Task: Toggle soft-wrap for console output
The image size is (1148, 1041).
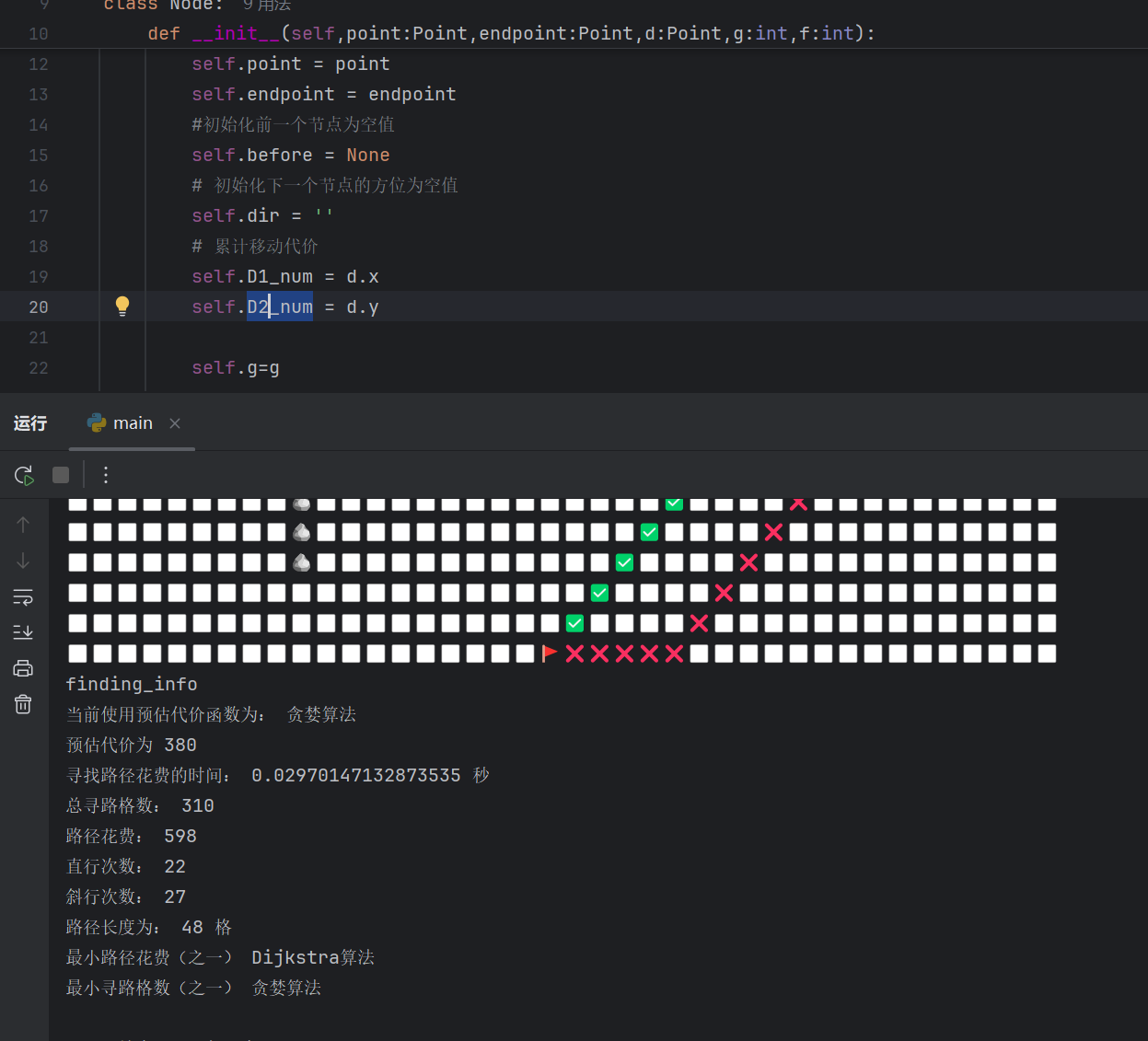Action: coord(23,596)
